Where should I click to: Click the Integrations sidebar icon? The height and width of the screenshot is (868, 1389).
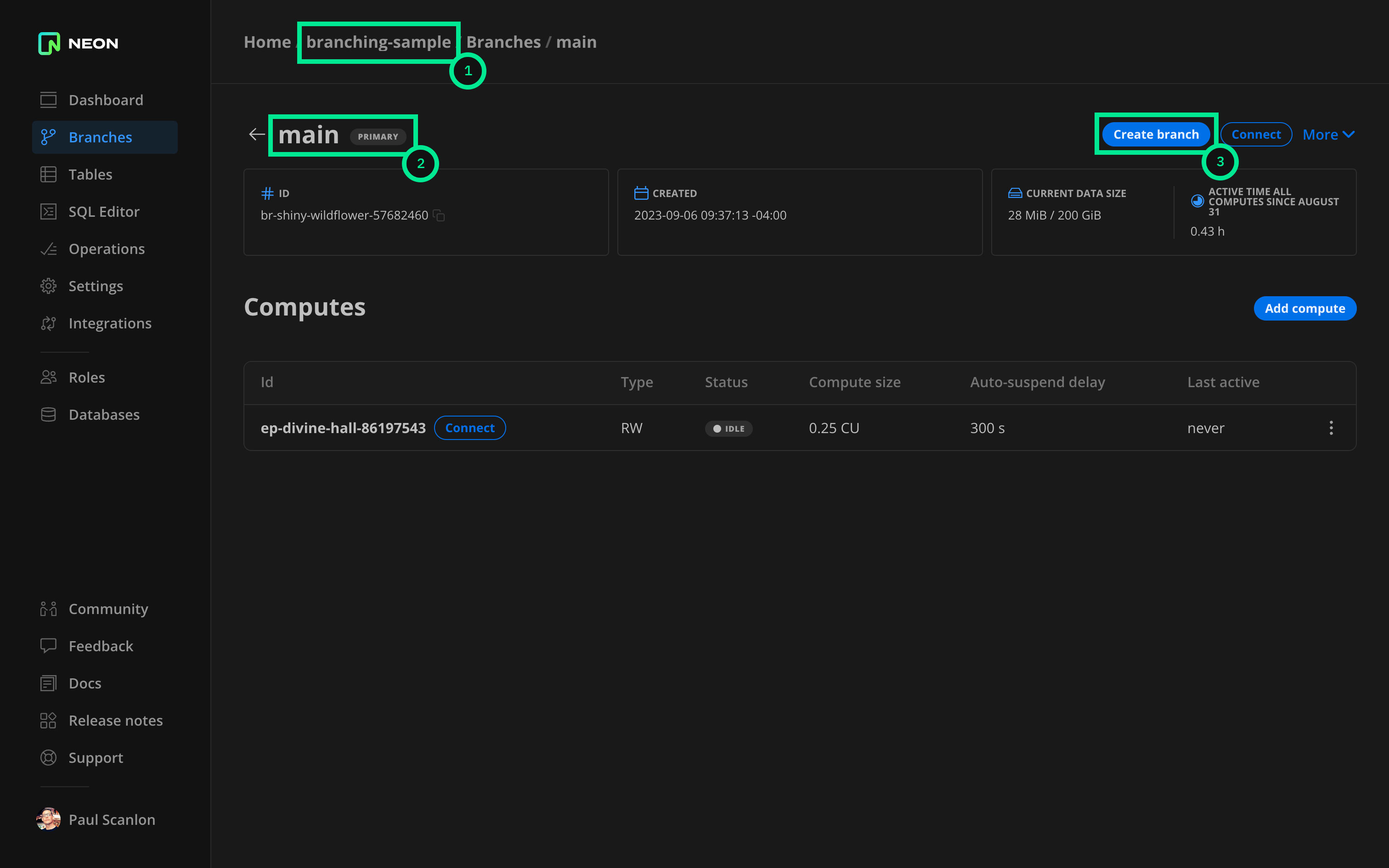[48, 324]
